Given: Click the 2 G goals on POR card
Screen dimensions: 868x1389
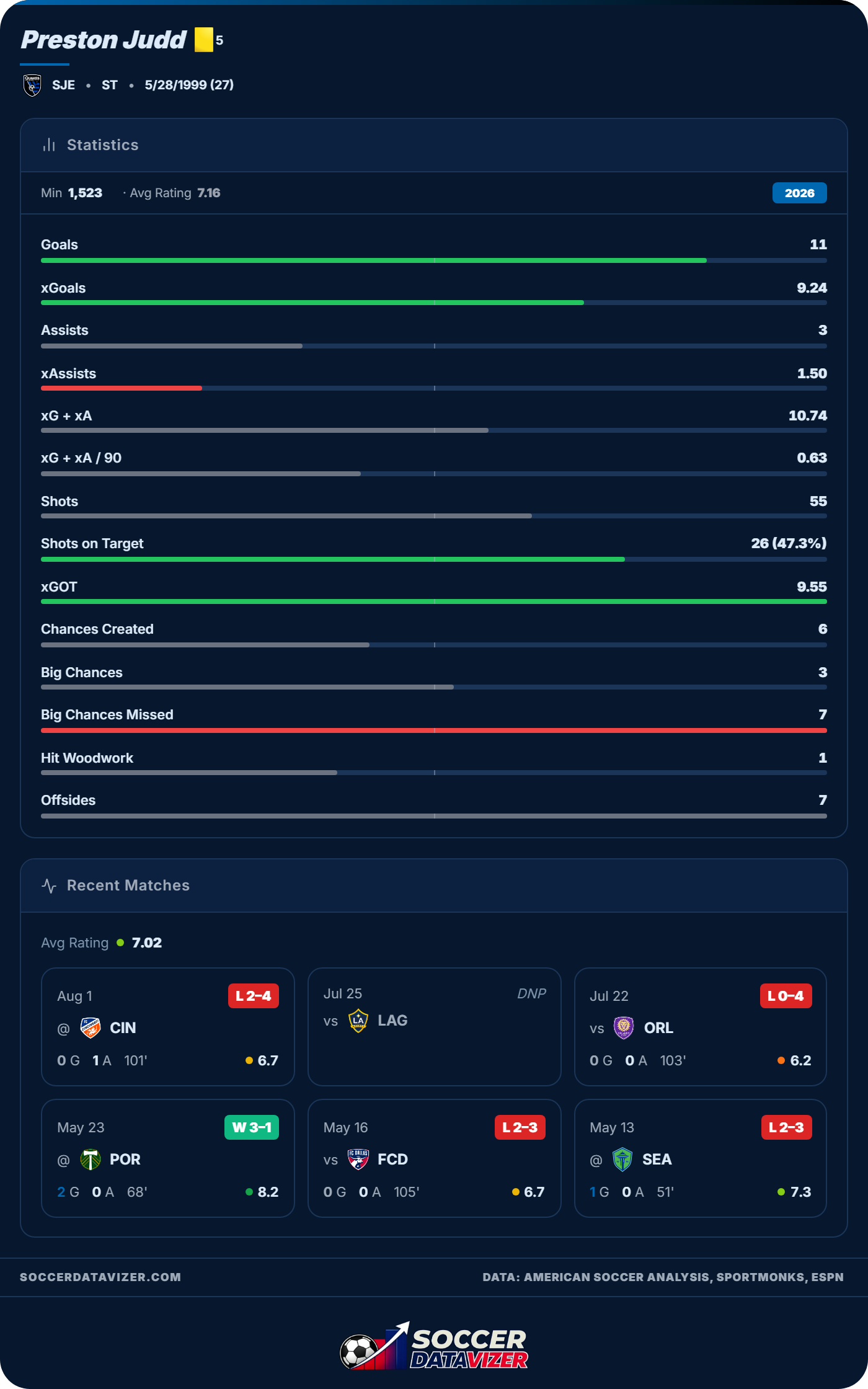Looking at the screenshot, I should point(68,1192).
